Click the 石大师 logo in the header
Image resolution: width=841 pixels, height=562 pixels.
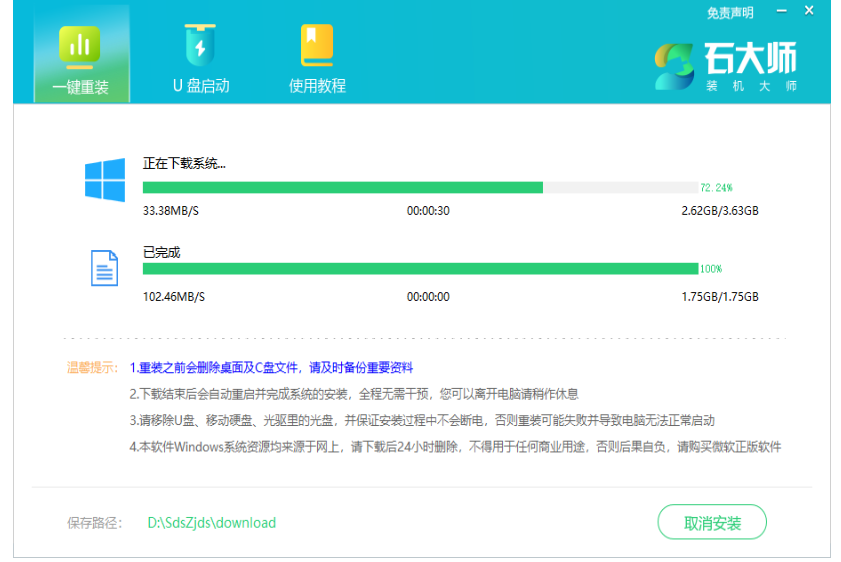coord(727,66)
